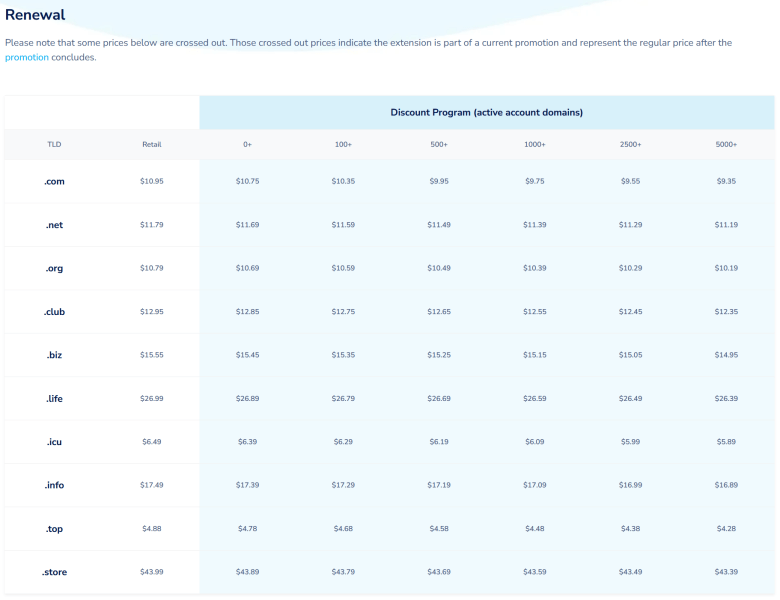Click the .icu TLD name
The image size is (780, 600).
point(54,442)
